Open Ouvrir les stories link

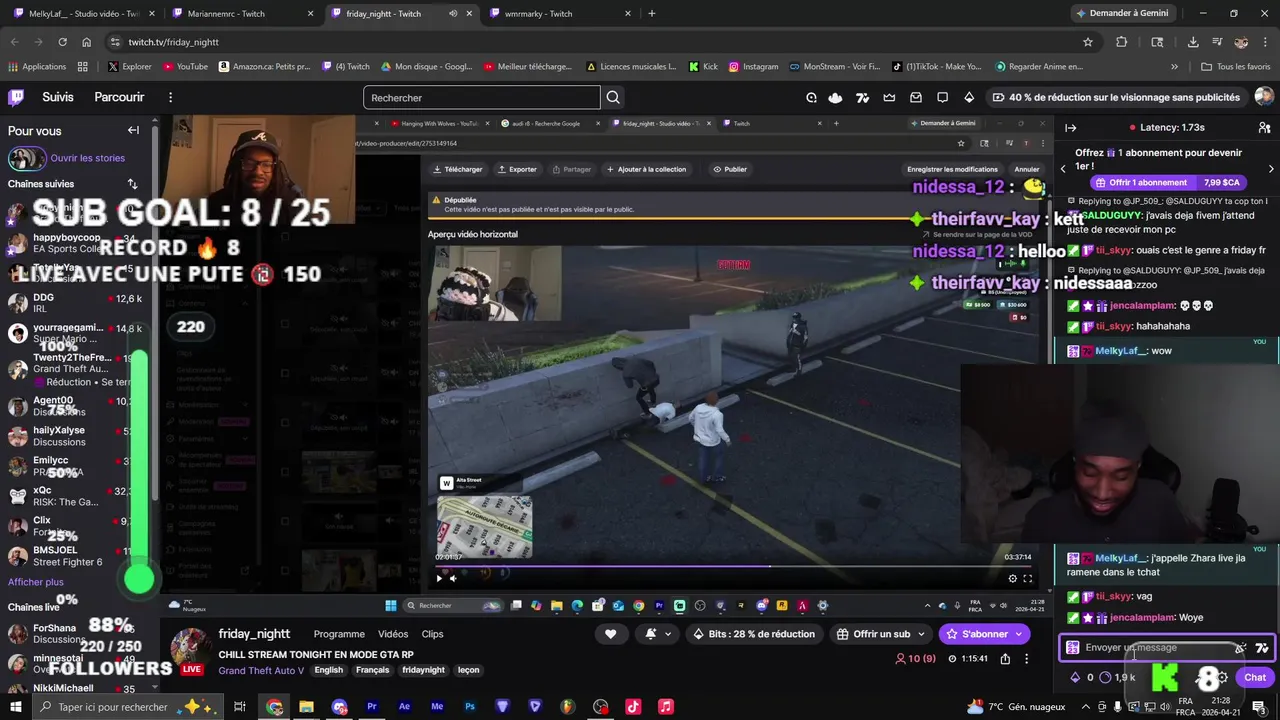(x=87, y=158)
